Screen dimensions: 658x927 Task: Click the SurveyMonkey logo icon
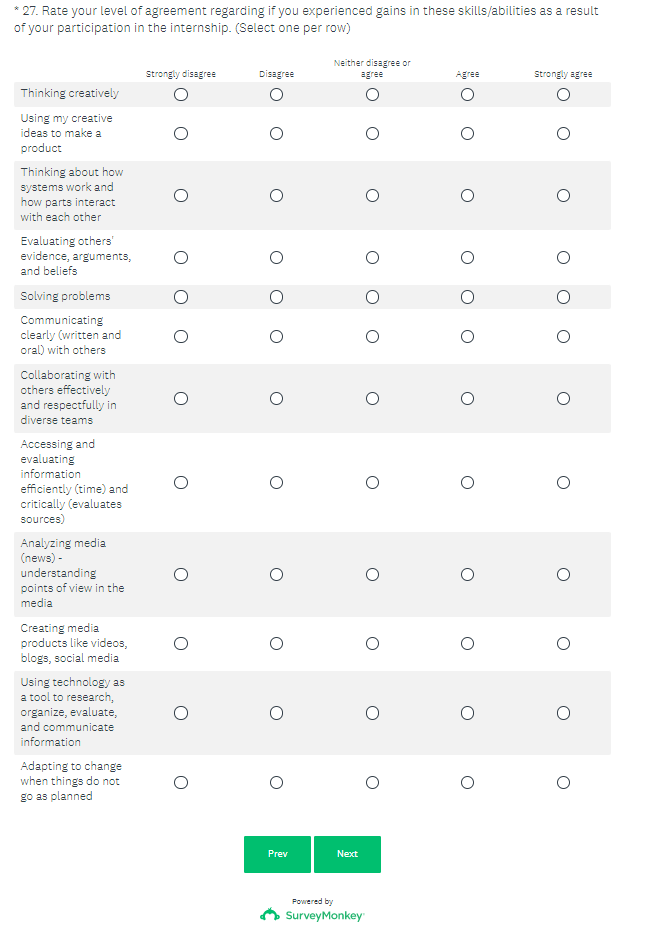(x=270, y=914)
